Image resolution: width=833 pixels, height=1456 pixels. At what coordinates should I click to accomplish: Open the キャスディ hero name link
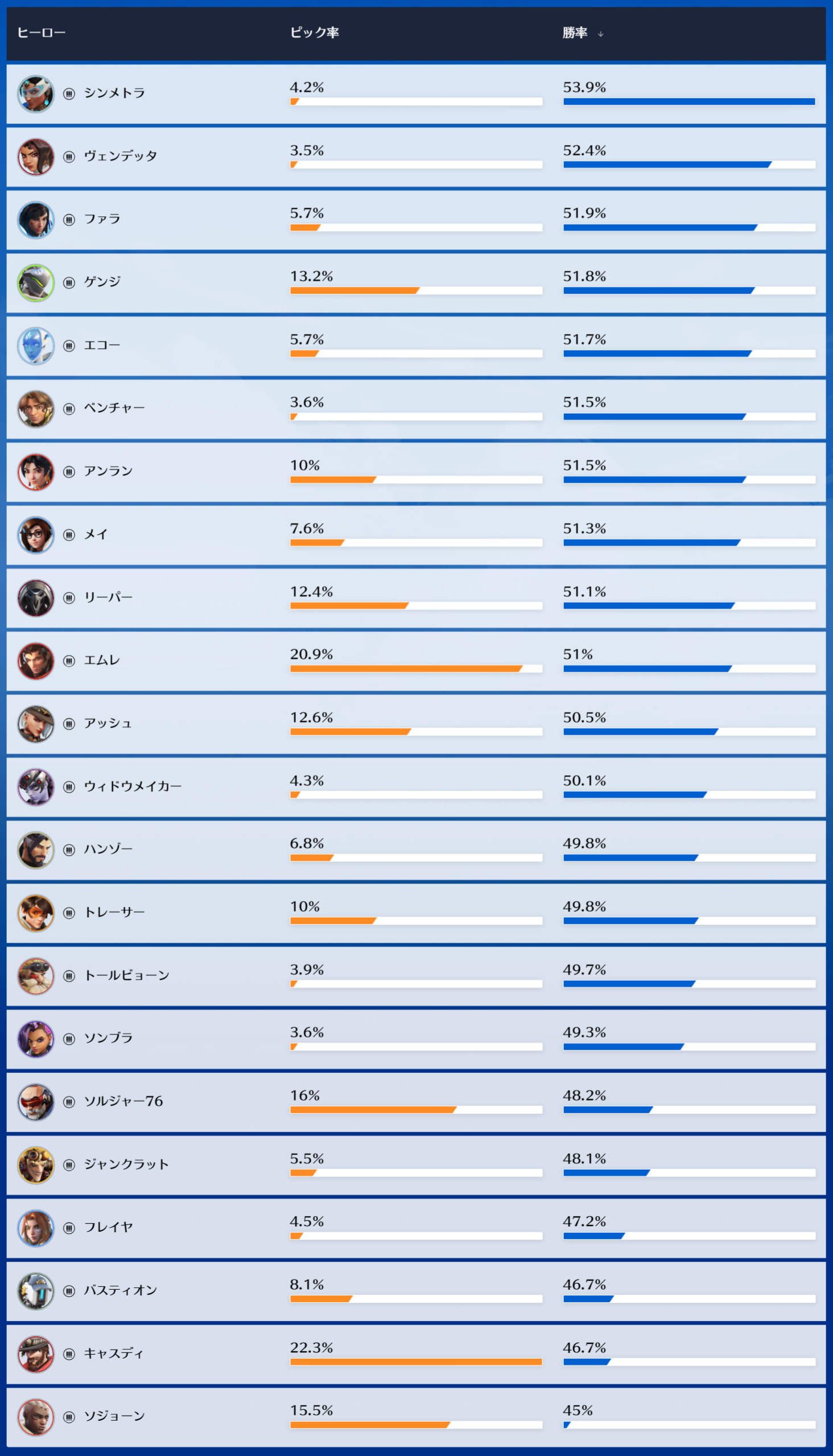(x=113, y=1354)
